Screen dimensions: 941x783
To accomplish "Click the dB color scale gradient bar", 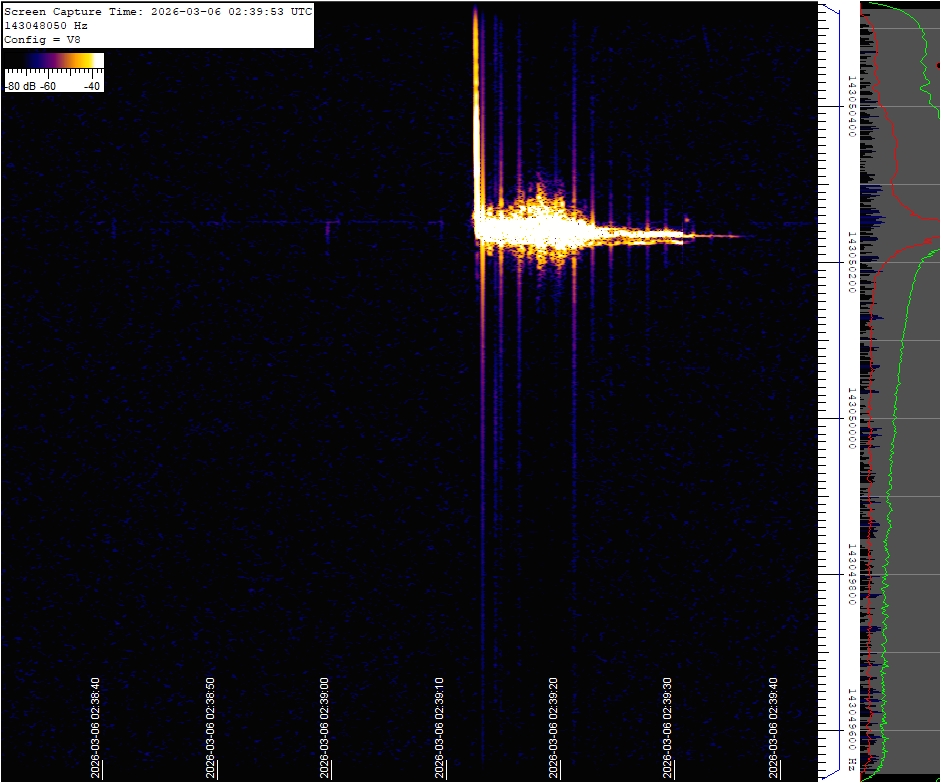I will (x=54, y=61).
